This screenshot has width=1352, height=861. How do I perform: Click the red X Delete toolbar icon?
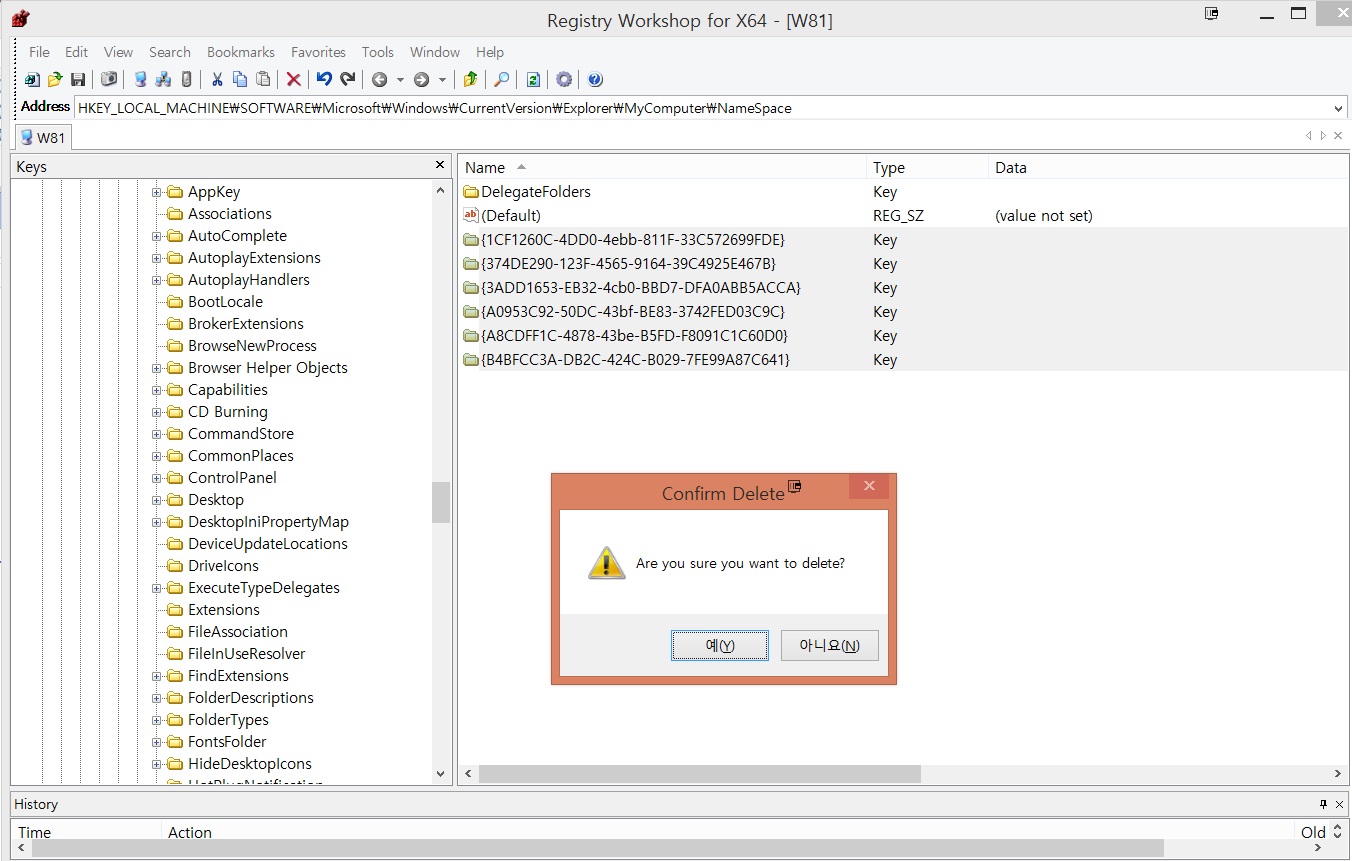[x=294, y=80]
